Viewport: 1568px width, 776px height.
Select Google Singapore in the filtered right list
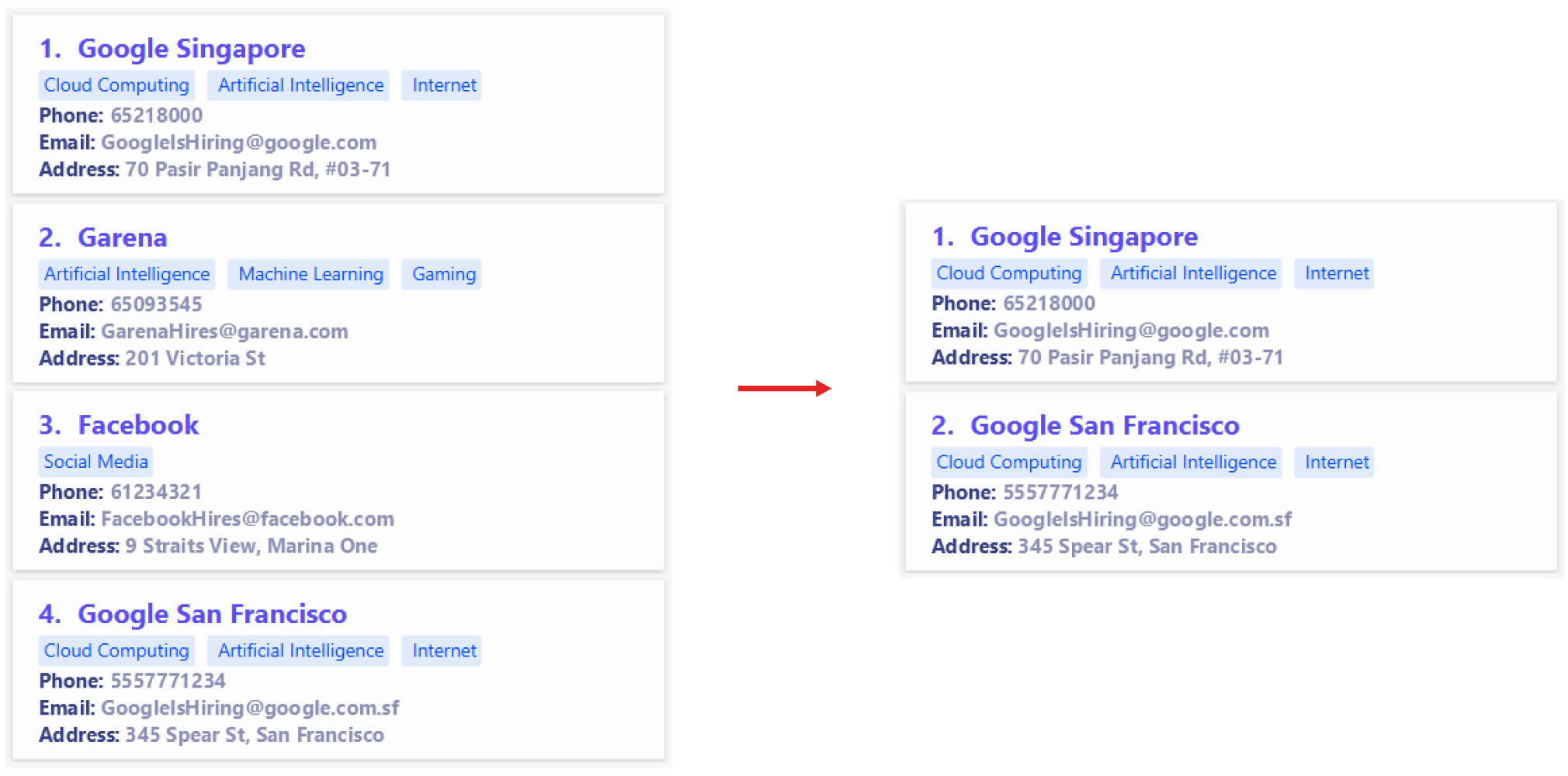[x=1231, y=292]
